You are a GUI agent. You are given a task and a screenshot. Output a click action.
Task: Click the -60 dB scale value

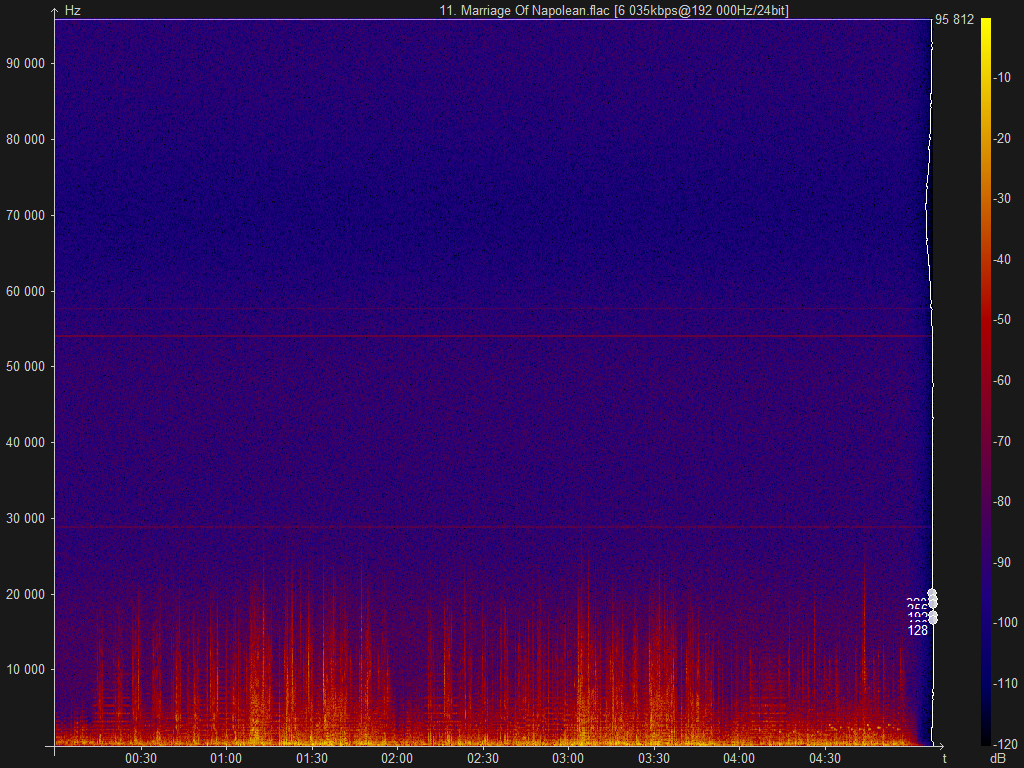pos(1002,380)
